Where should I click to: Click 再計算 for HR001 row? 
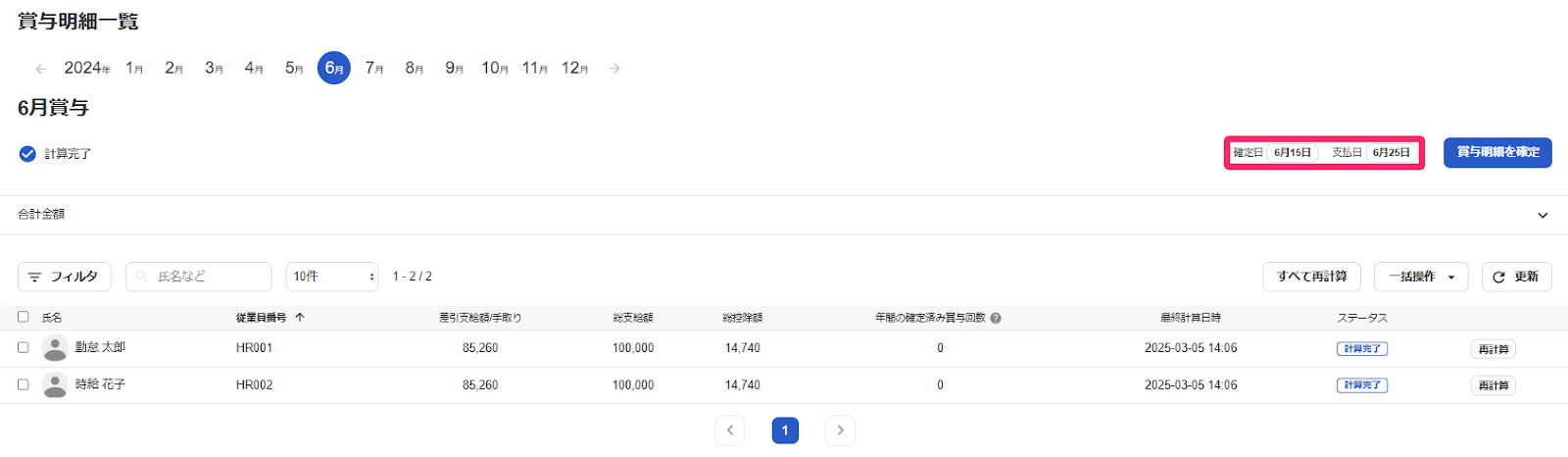point(1494,349)
